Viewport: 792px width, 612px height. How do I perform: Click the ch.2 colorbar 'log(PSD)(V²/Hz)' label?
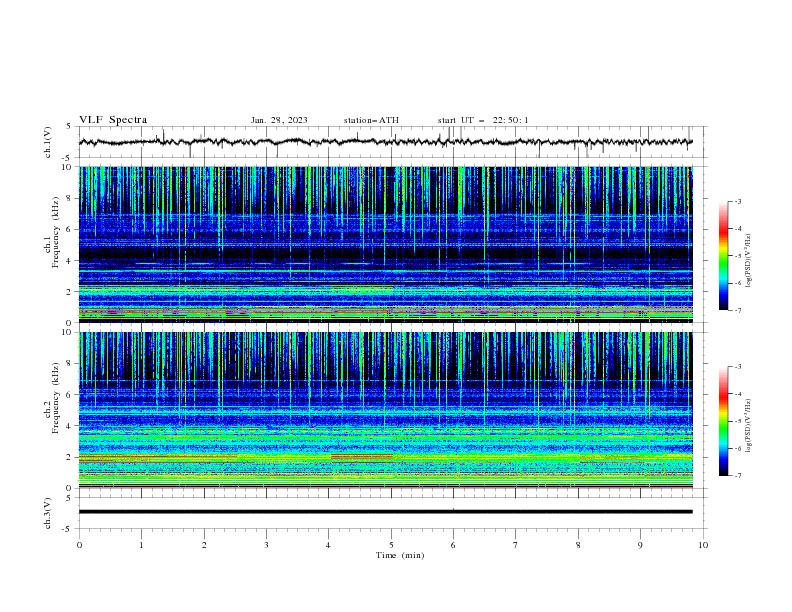pos(748,426)
